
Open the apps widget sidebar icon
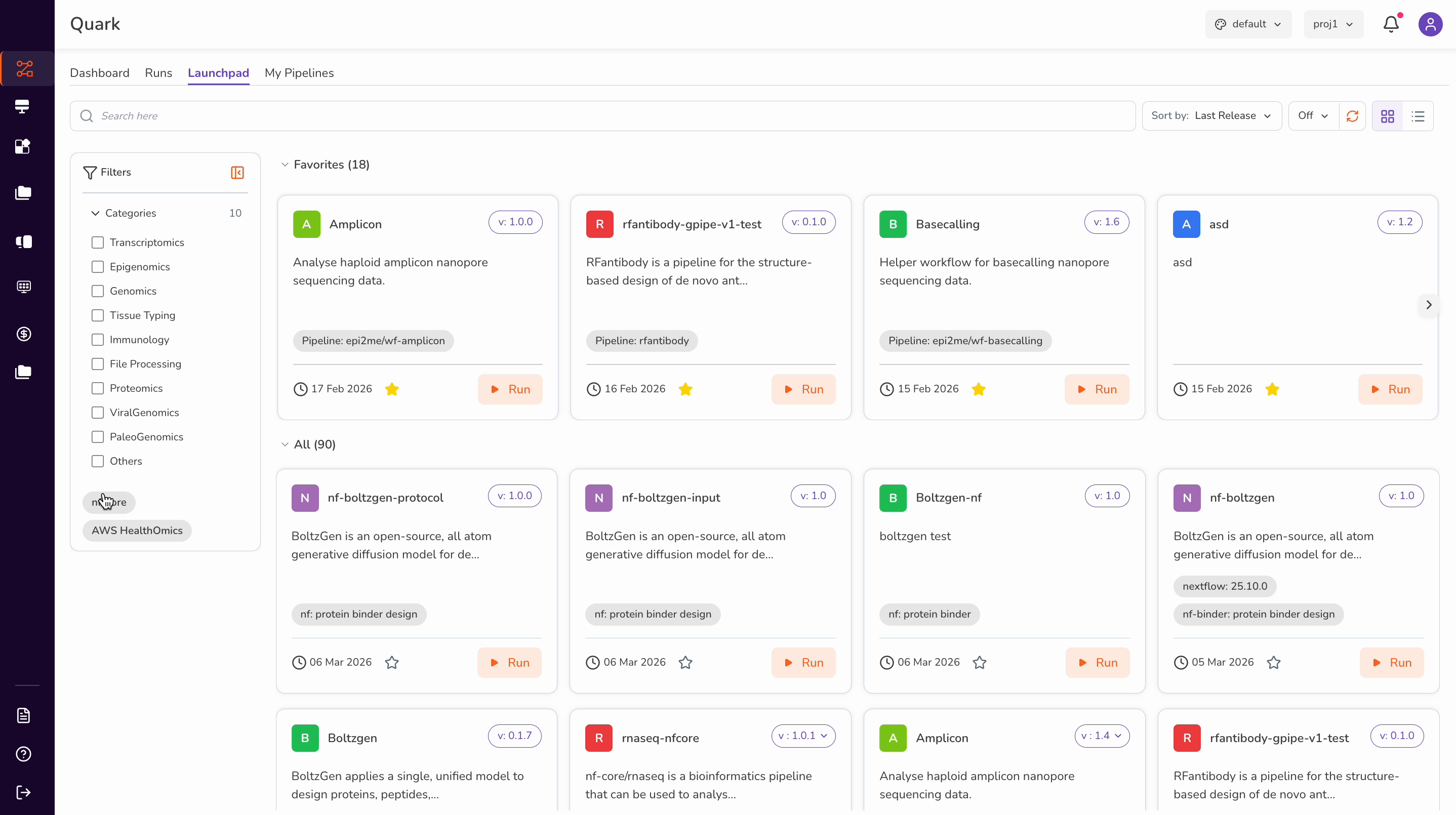point(23,146)
